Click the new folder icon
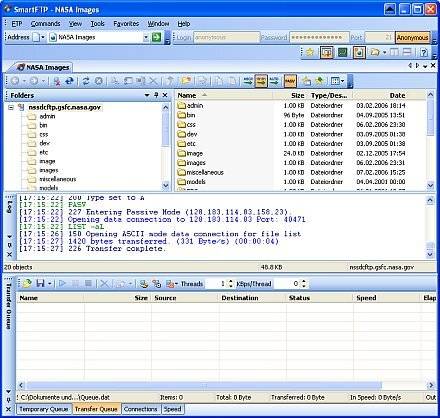440x418 pixels. tap(186, 81)
